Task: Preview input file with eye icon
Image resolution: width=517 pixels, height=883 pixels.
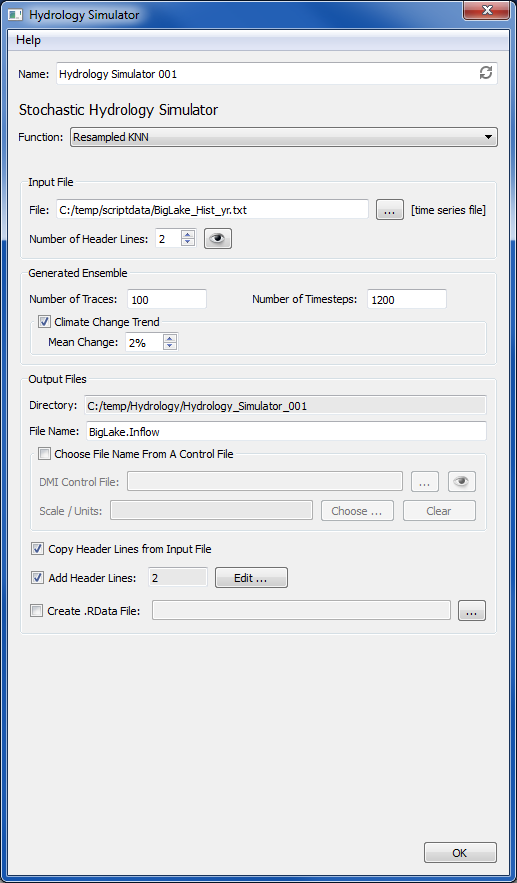Action: [x=217, y=239]
